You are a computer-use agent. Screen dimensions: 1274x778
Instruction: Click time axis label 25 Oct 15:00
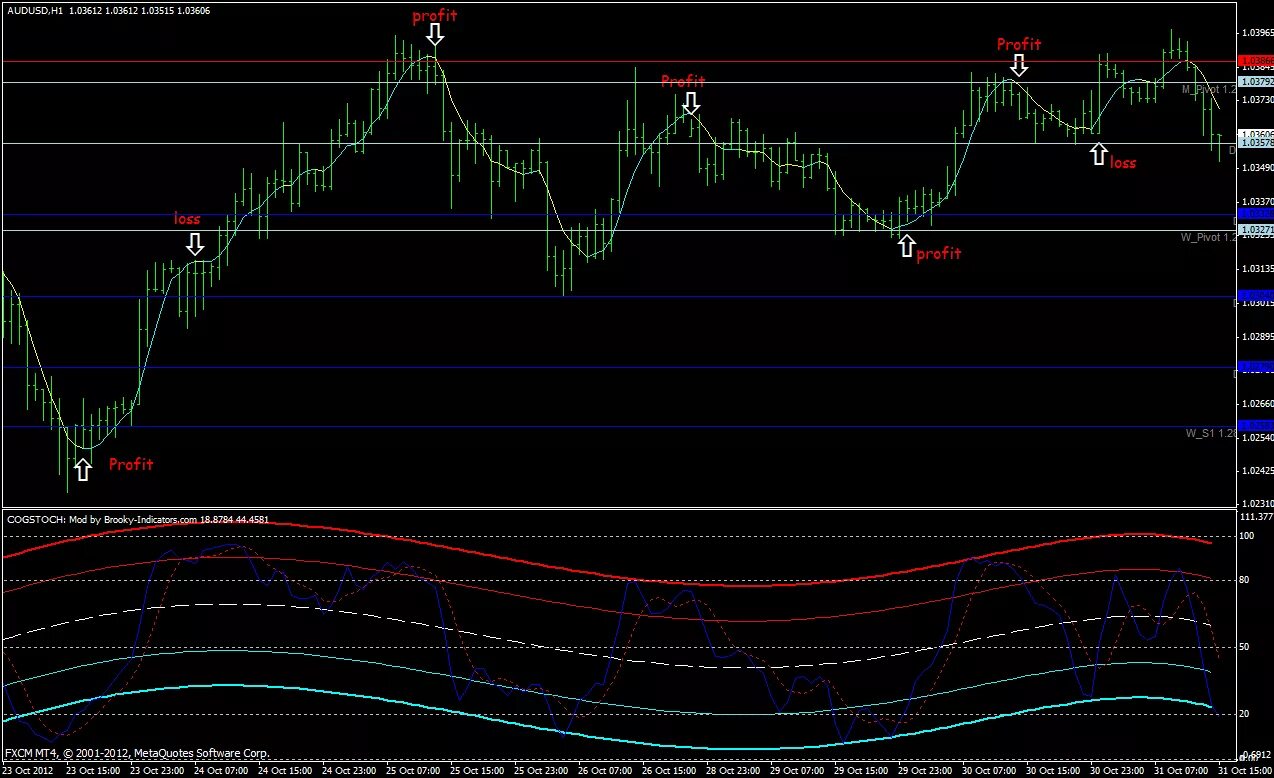tap(478, 771)
